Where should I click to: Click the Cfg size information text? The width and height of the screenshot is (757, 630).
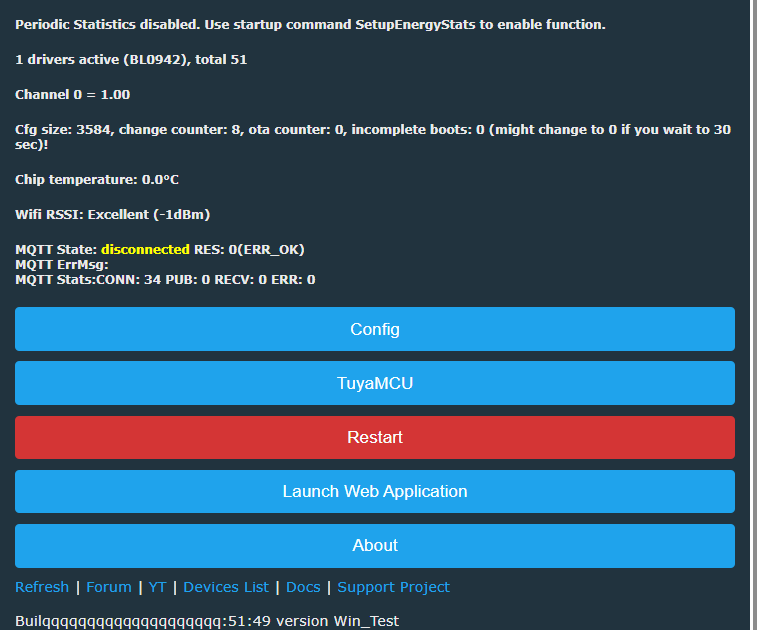click(373, 137)
